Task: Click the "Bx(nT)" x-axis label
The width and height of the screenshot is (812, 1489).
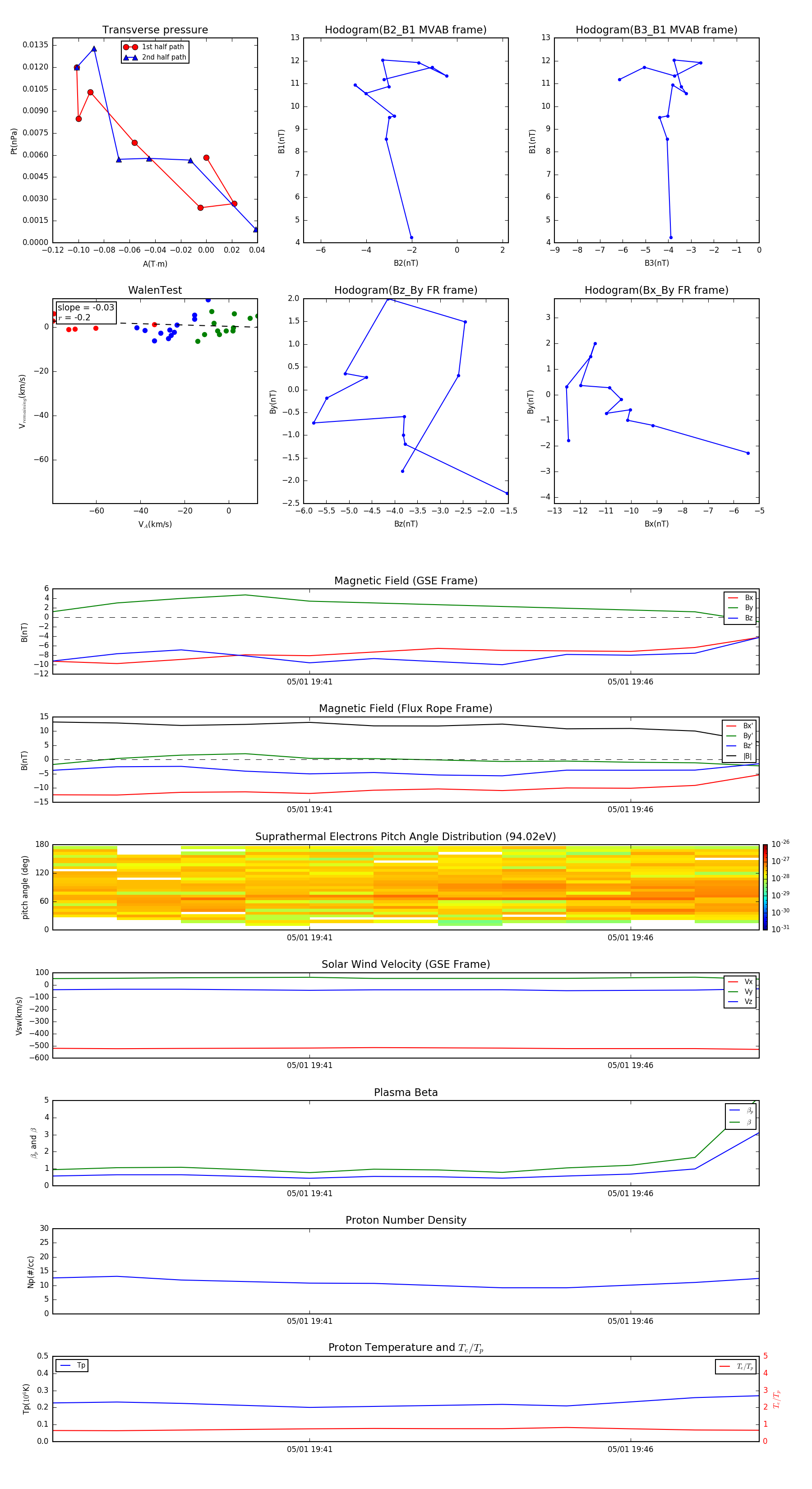Action: 656,524
